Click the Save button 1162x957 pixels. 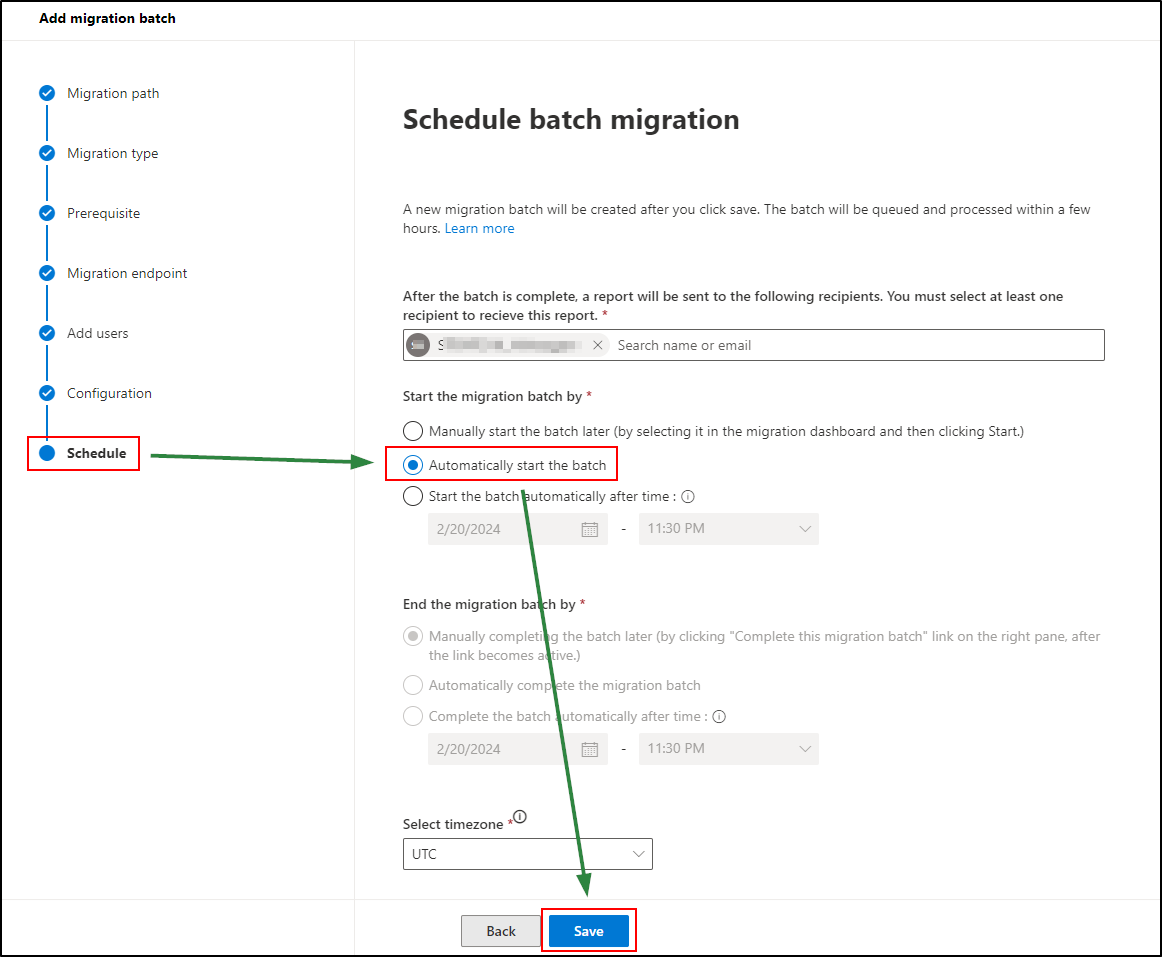(588, 931)
